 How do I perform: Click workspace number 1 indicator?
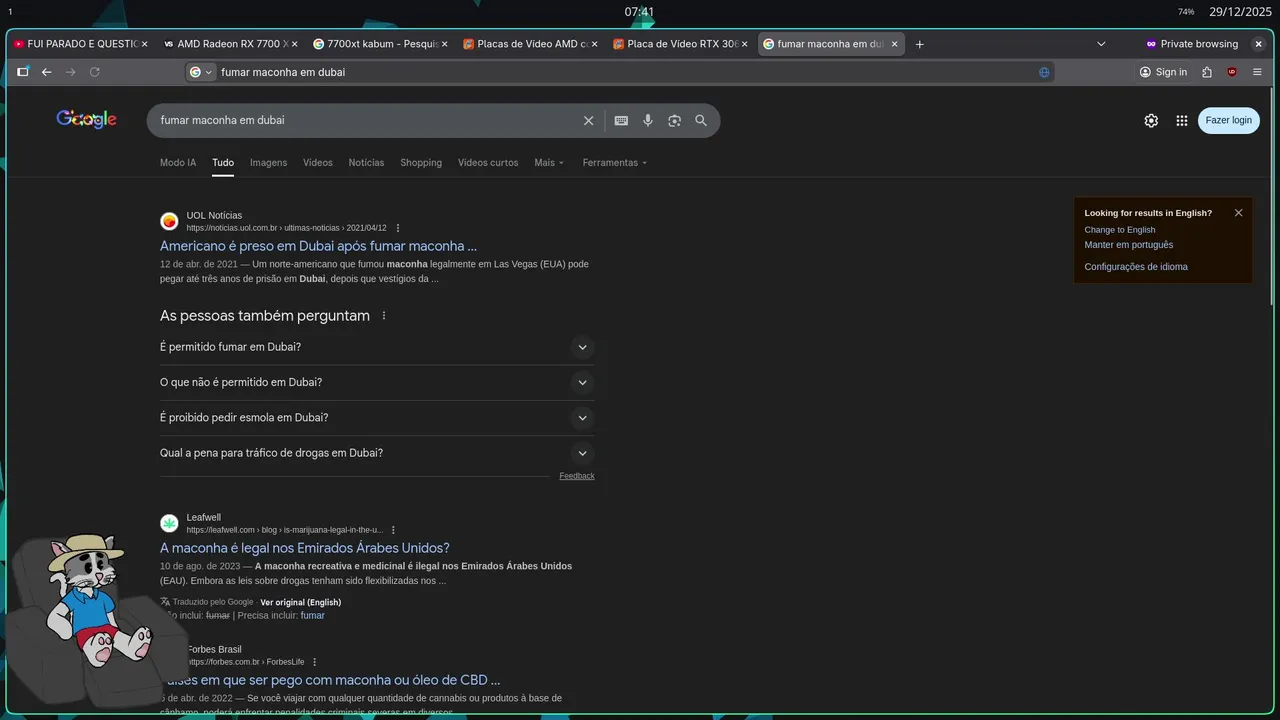[10, 12]
